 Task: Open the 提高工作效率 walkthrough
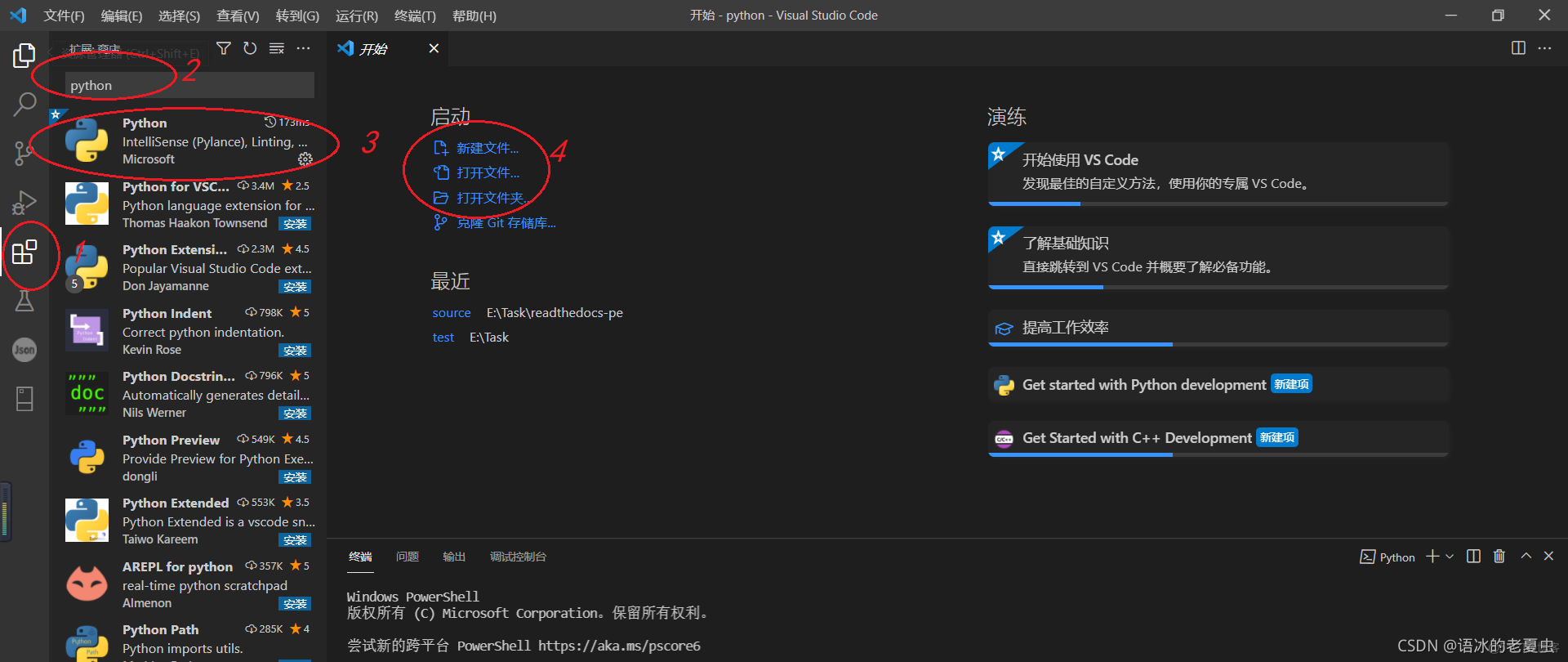[1218, 328]
